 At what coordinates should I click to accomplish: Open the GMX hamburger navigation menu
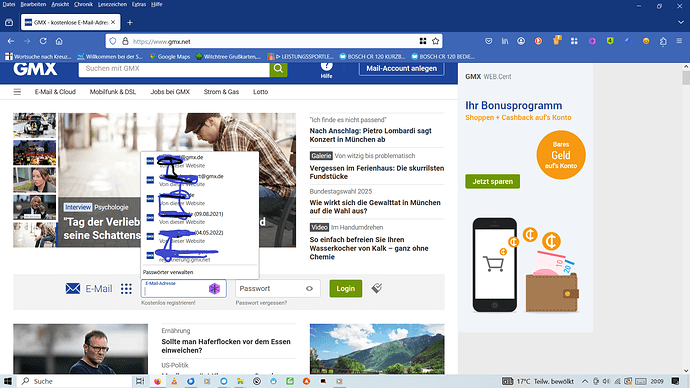pyautogui.click(x=17, y=92)
